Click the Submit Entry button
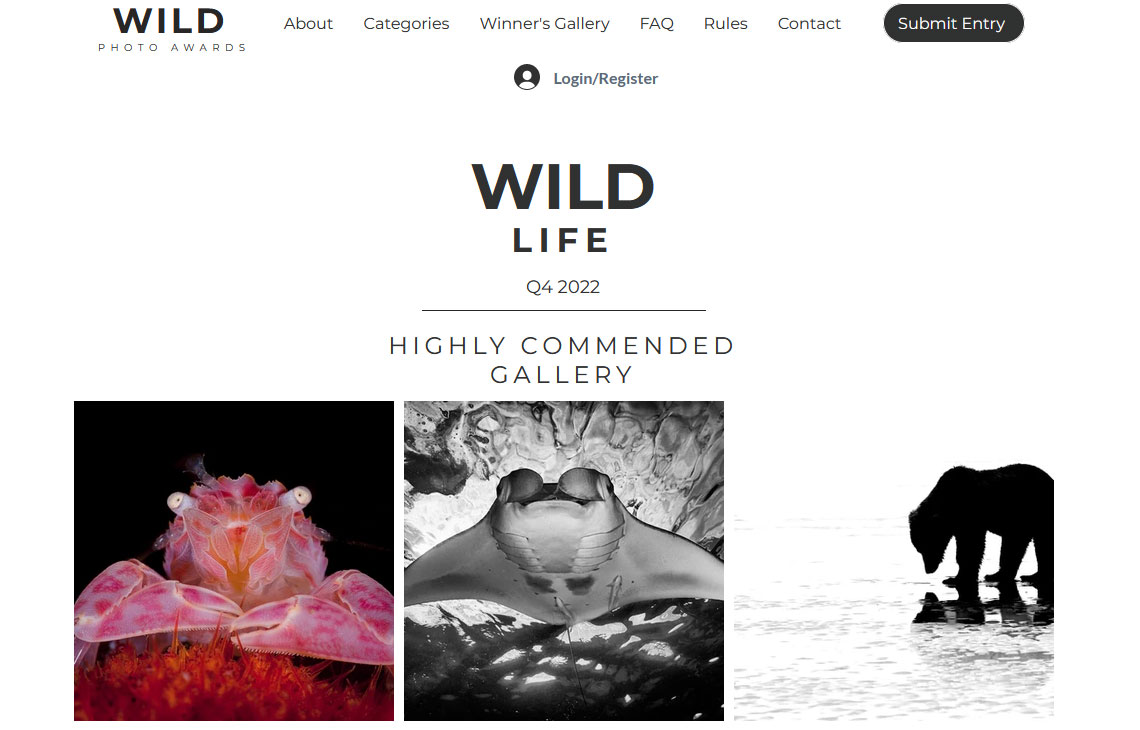The height and width of the screenshot is (730, 1140). tap(953, 23)
